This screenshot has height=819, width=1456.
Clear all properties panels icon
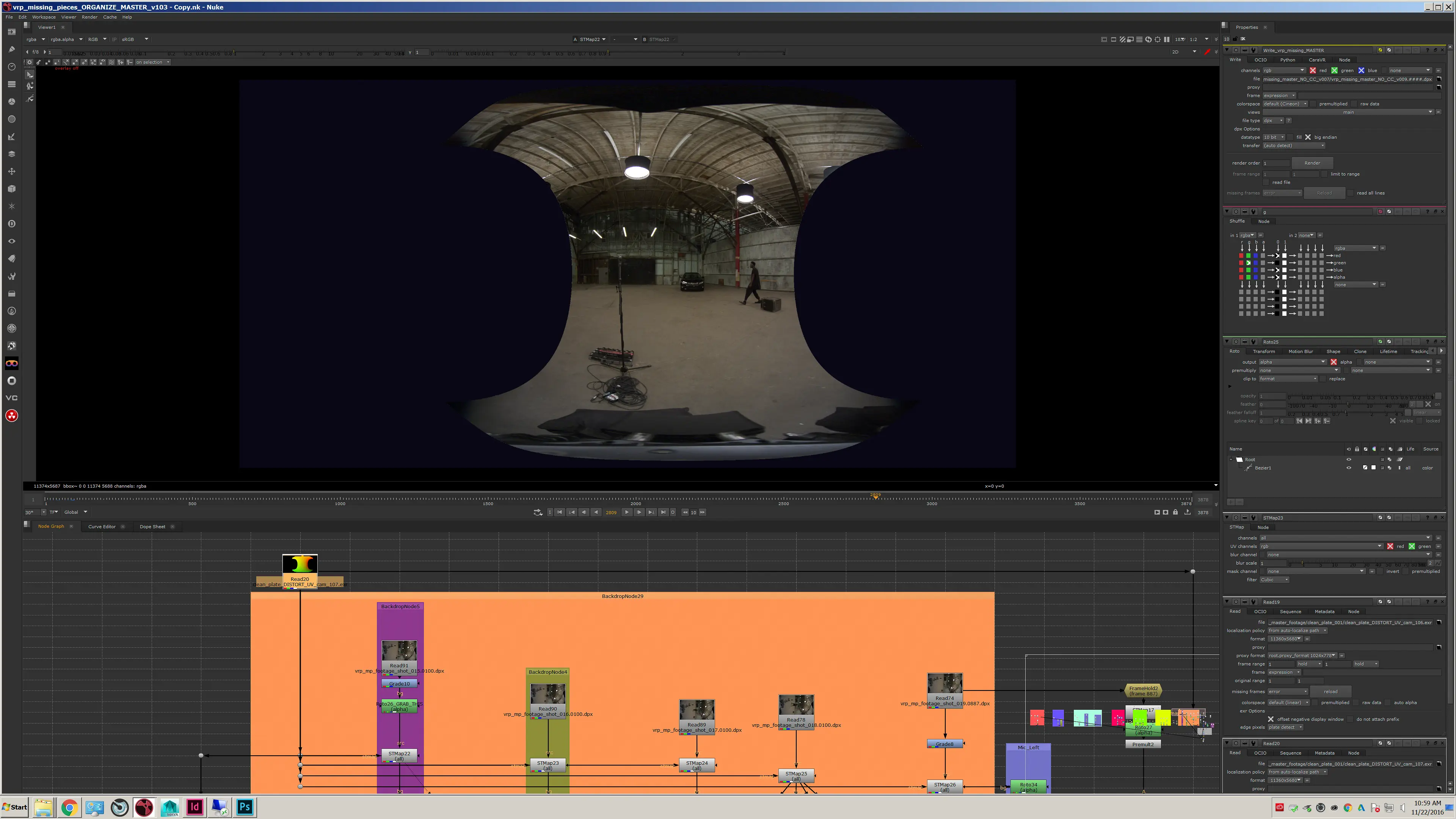click(x=1243, y=39)
